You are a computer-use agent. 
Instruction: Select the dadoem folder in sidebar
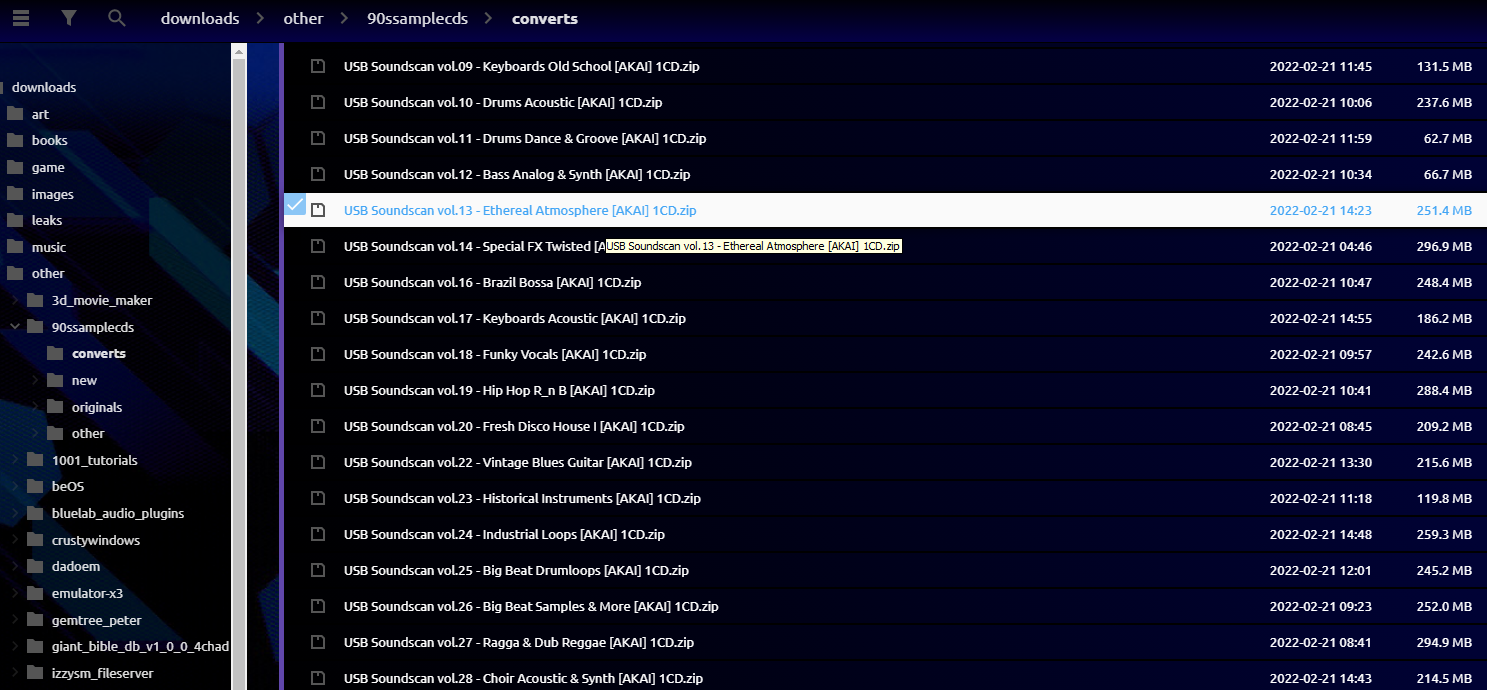click(x=76, y=566)
